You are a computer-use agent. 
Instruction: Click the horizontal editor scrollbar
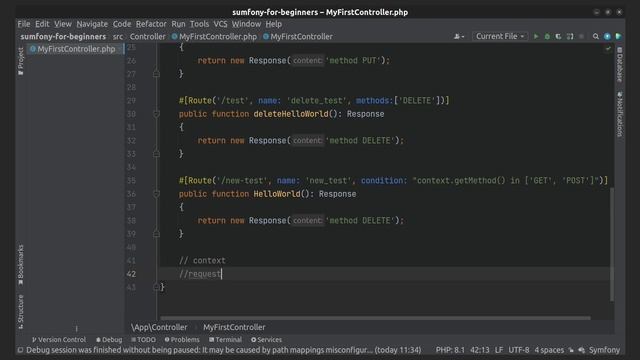pyautogui.click(x=376, y=318)
